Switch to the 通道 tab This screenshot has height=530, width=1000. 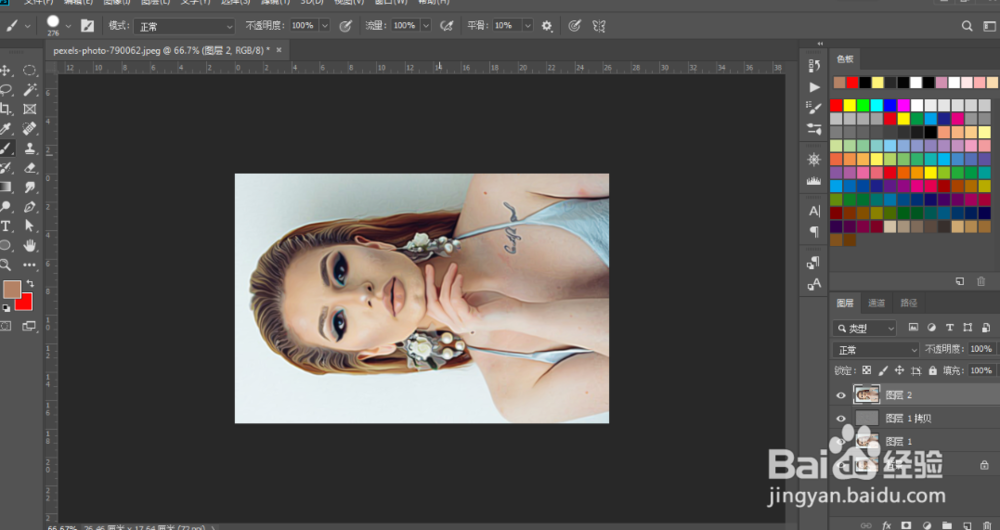876,303
